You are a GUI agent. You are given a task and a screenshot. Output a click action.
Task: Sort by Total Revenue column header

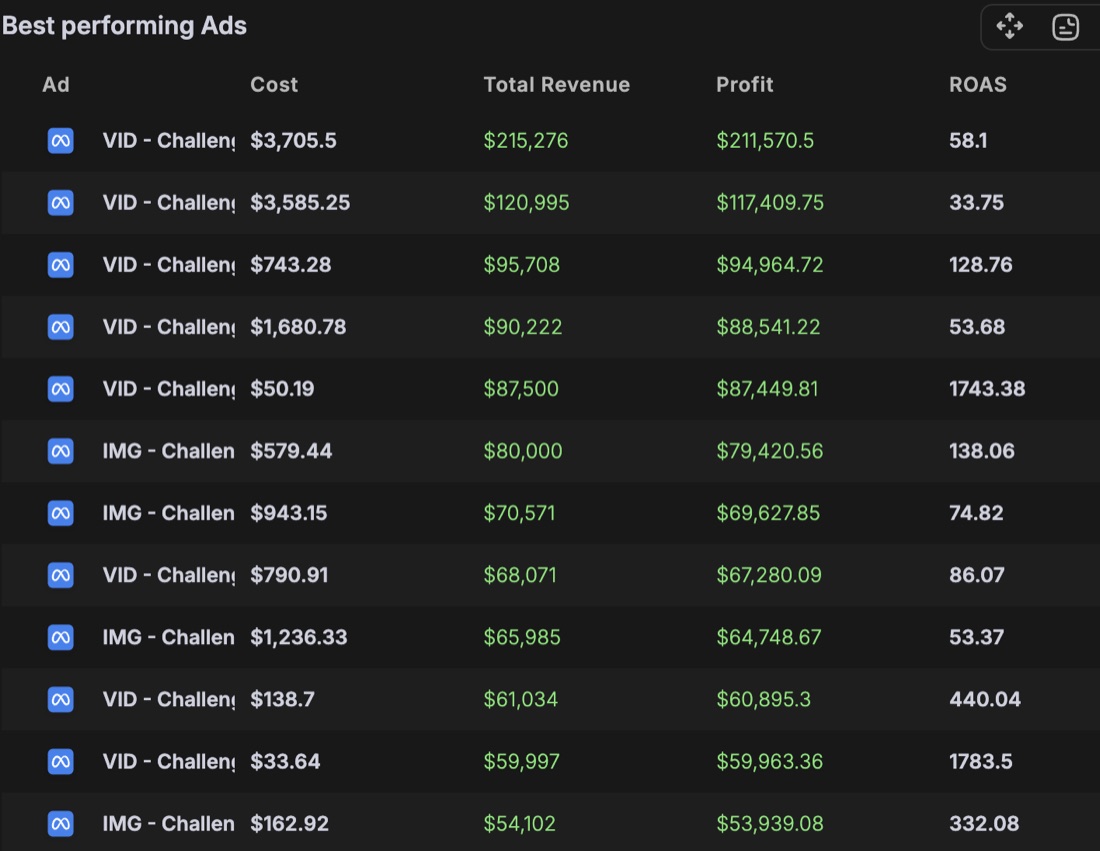click(x=556, y=84)
